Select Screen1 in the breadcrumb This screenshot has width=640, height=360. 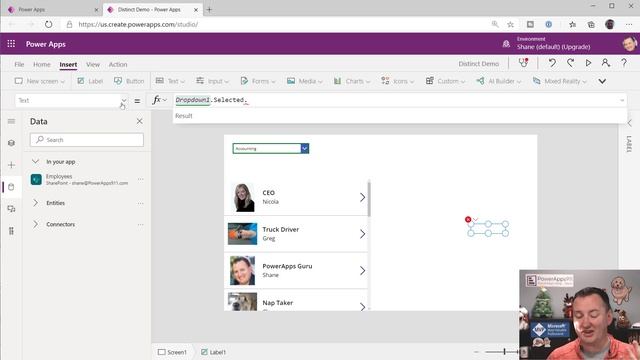(x=172, y=352)
